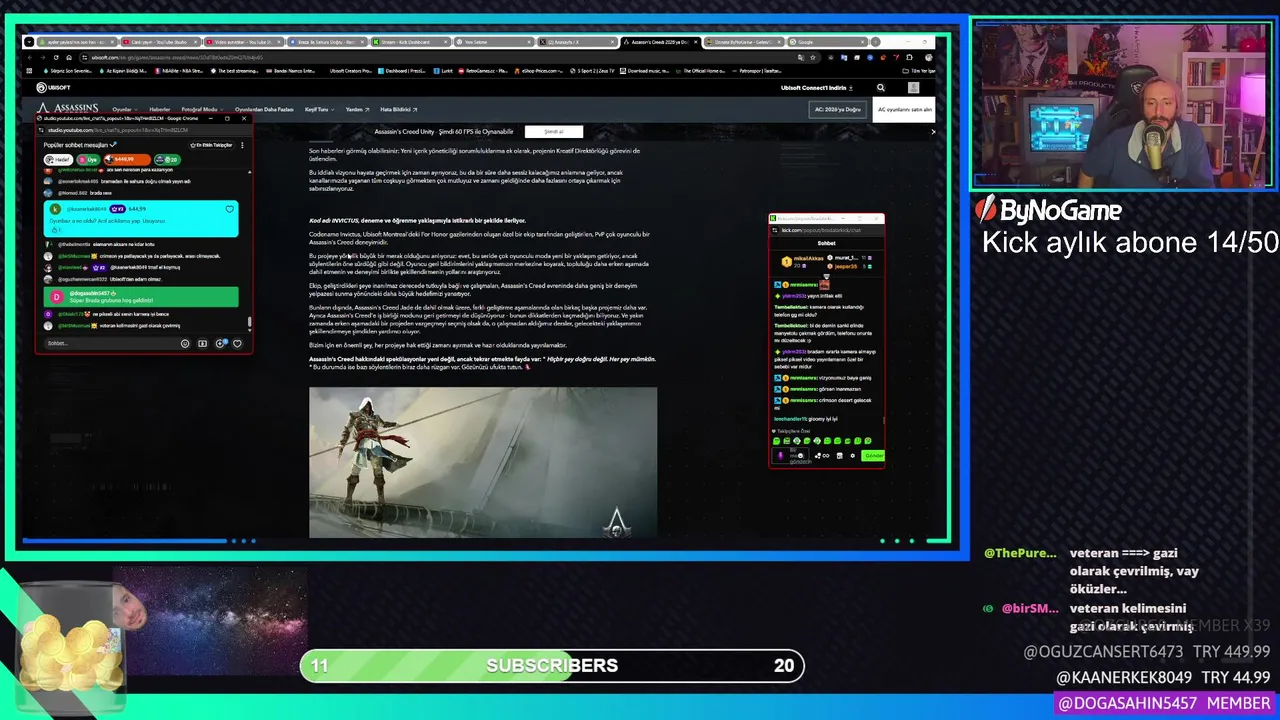Click AC oyunlarını satın alın button
Viewport: 1280px width, 720px height.
click(x=904, y=109)
